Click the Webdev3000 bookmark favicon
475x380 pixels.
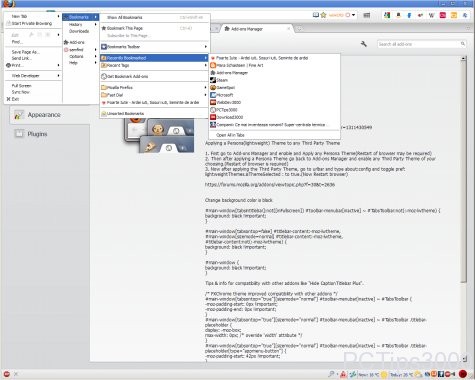213,102
